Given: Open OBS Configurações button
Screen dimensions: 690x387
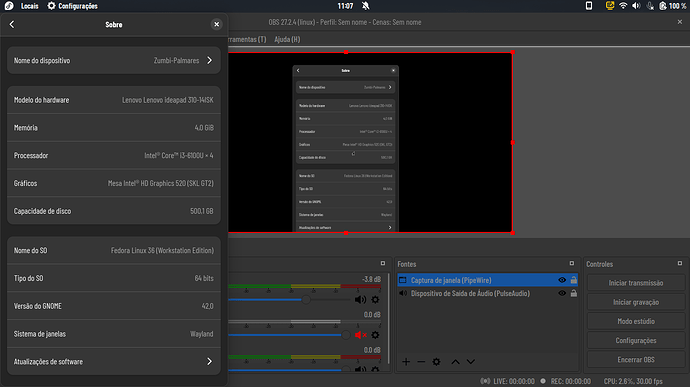Looking at the screenshot, I should 636,340.
